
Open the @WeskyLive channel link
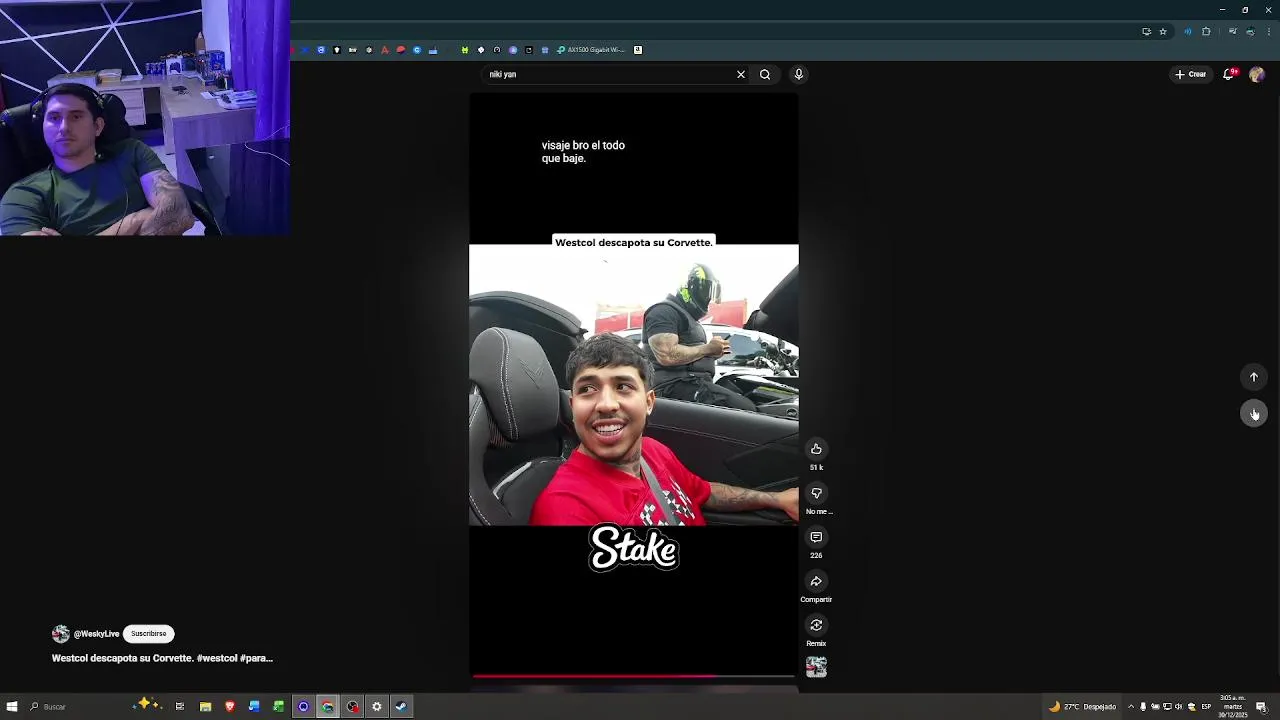pos(96,634)
